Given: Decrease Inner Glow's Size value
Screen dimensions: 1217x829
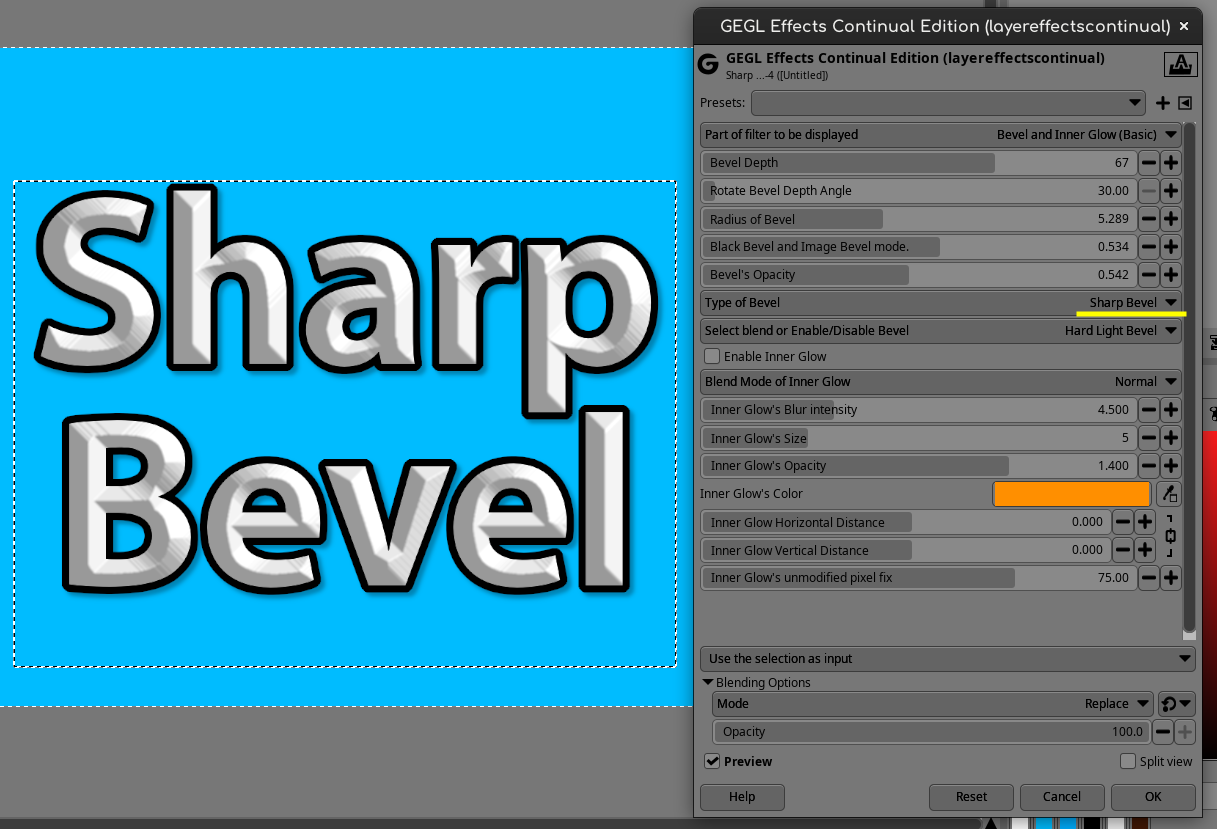Looking at the screenshot, I should (x=1149, y=438).
